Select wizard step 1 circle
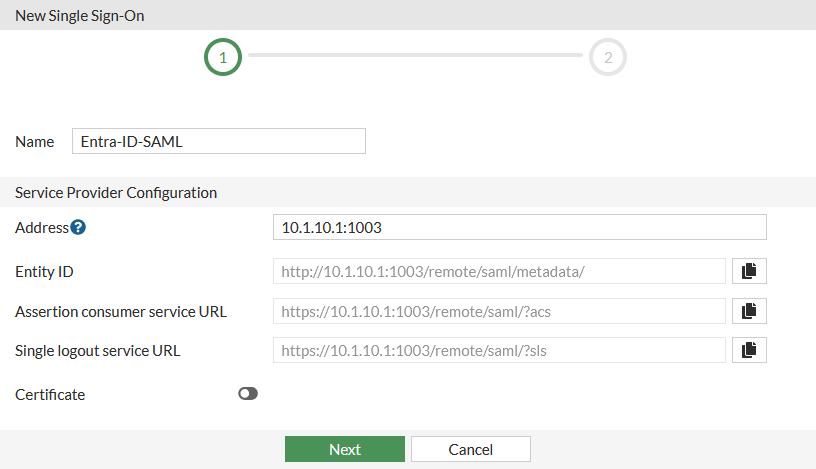Viewport: 816px width, 469px height. tap(223, 58)
